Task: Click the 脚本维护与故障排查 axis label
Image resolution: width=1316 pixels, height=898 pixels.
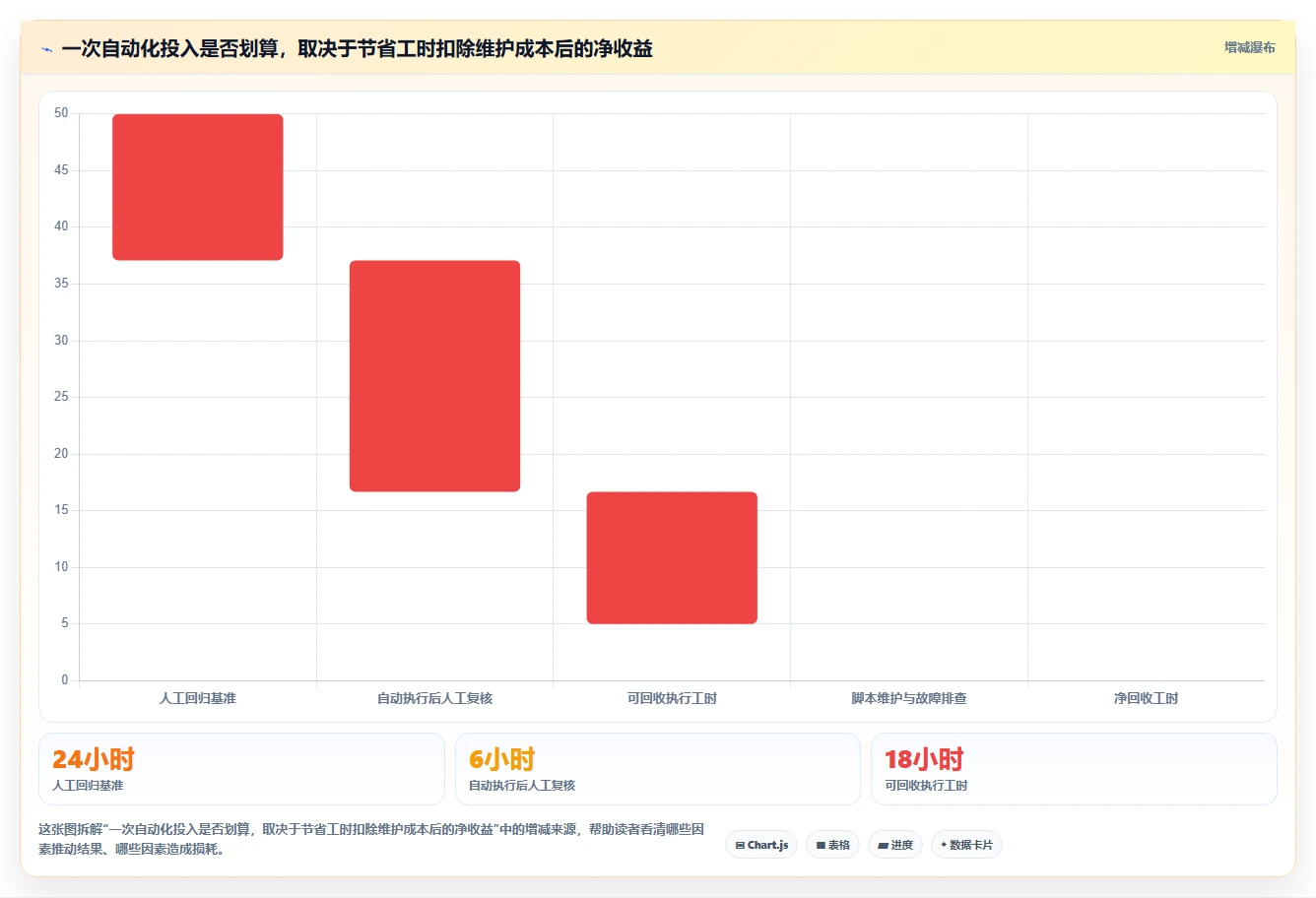Action: click(909, 698)
